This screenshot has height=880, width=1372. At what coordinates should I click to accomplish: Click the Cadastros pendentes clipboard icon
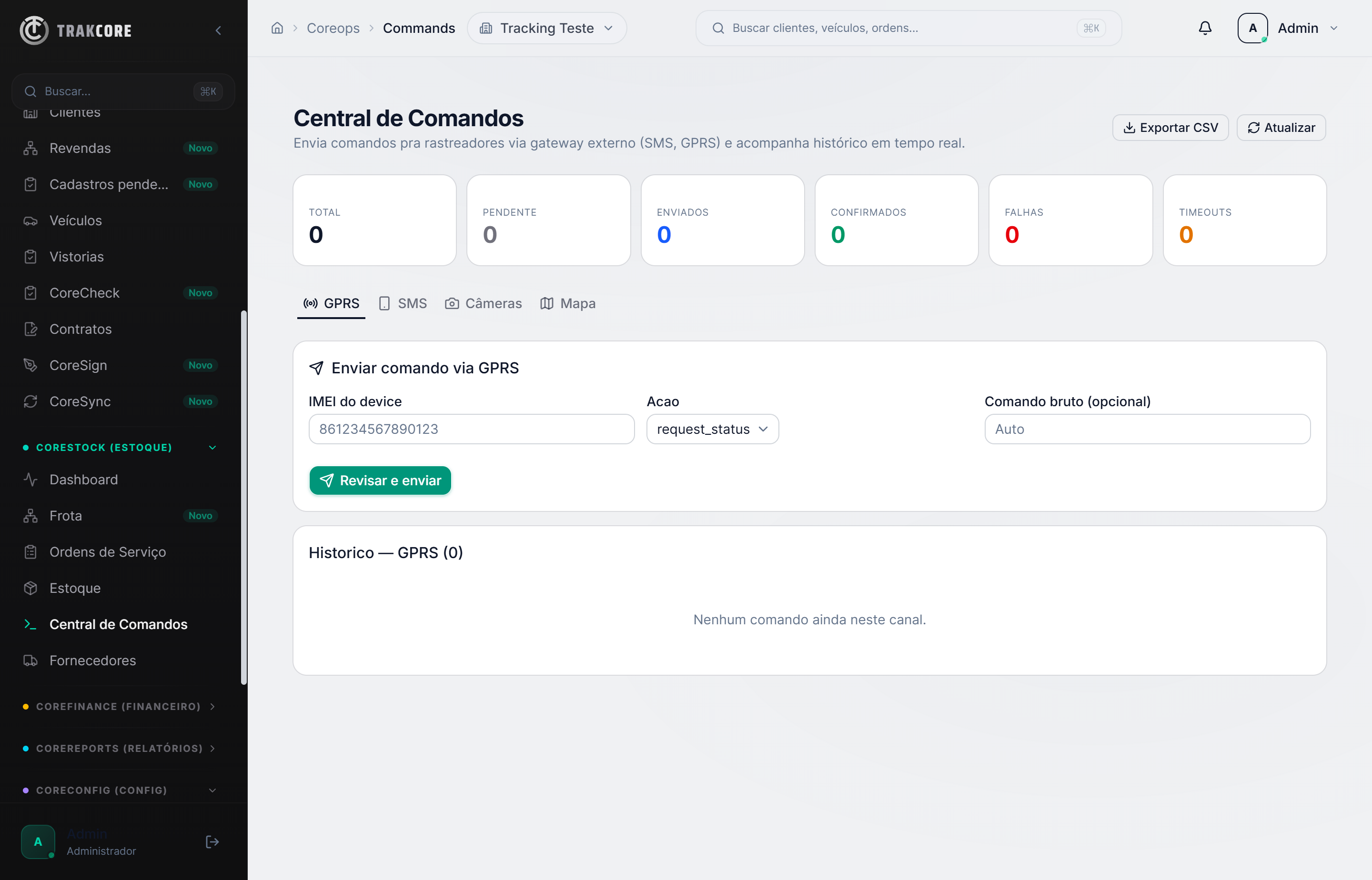coord(31,184)
